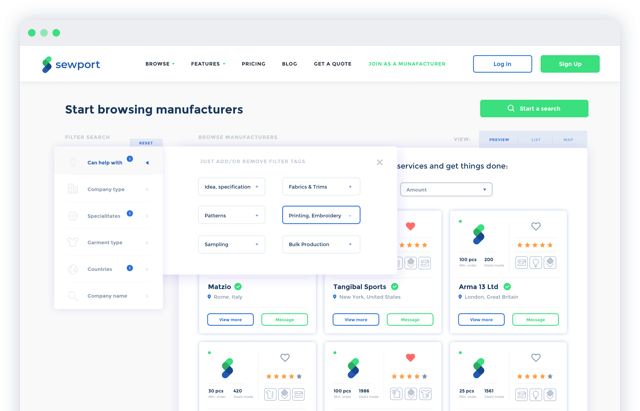Click the Garment type shirt icon
The image size is (640, 411).
(x=72, y=242)
